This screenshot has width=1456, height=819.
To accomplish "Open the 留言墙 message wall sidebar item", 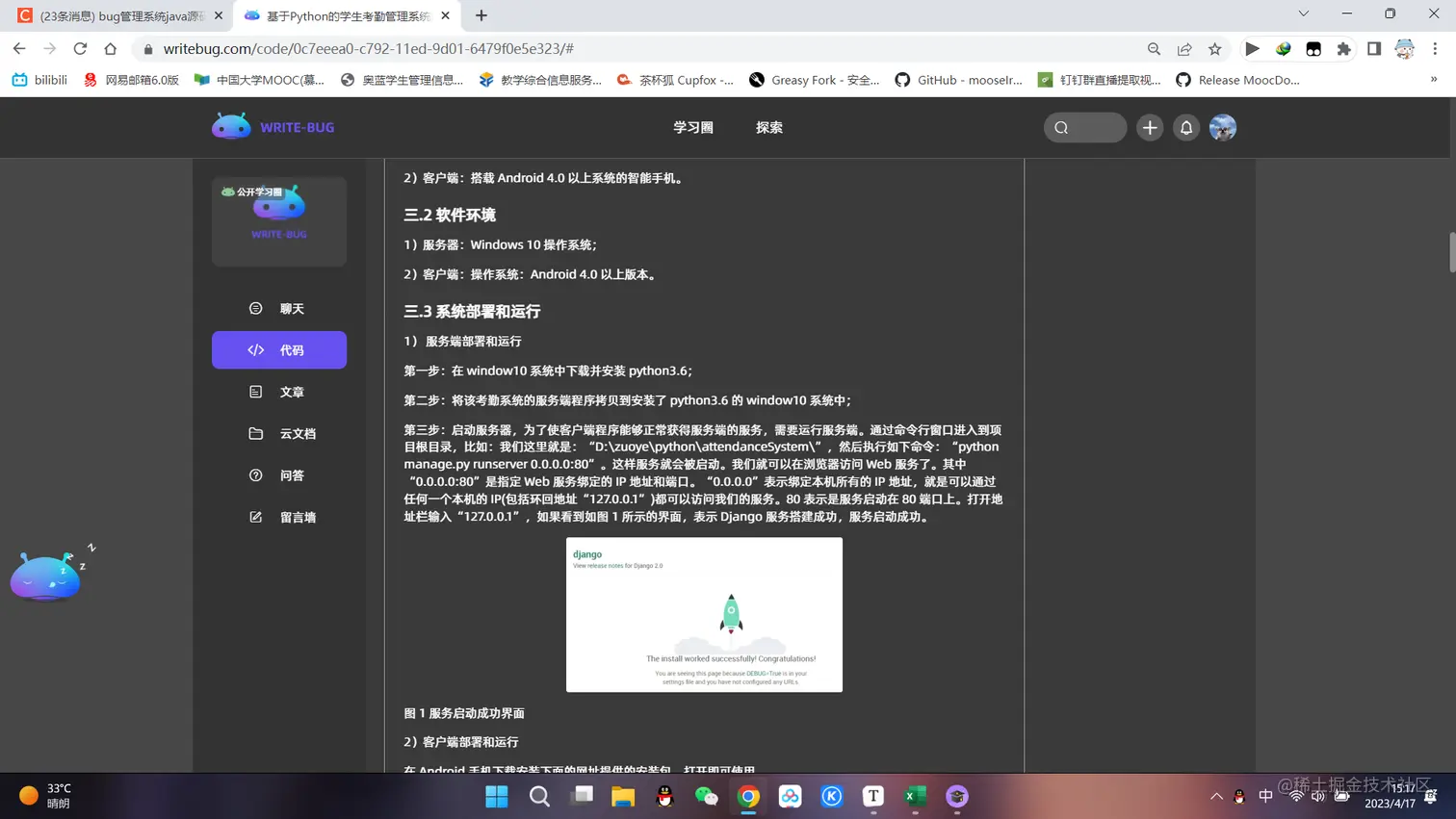I will pos(279,518).
